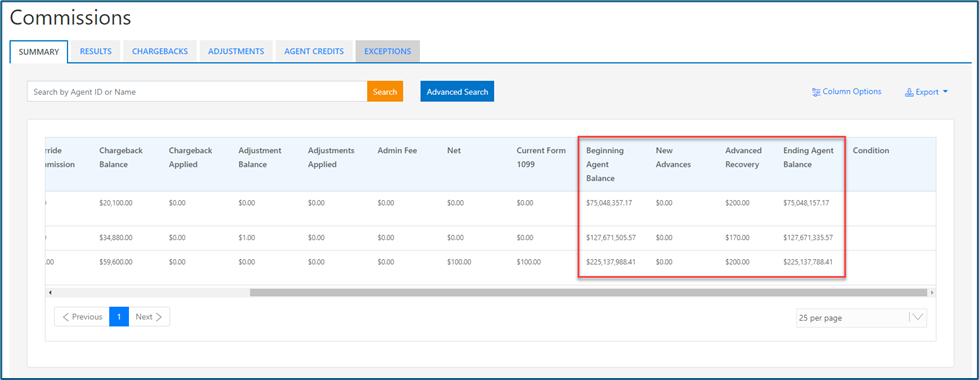The height and width of the screenshot is (380, 979).
Task: Go to the AGENT CREDITS tab
Action: pos(314,51)
